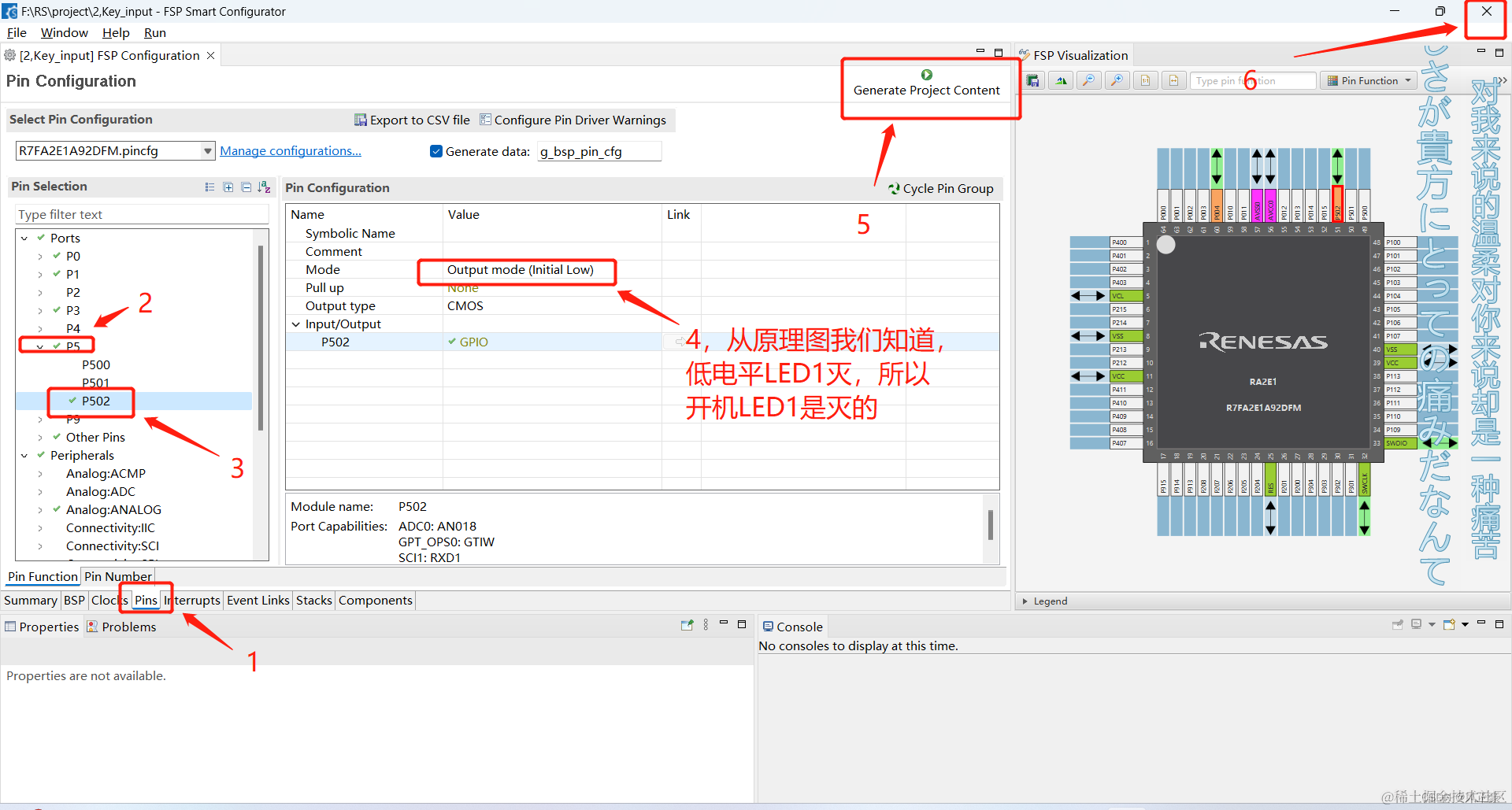The width and height of the screenshot is (1512, 810).
Task: Select Analog:ADC in Peripherals tree
Action: [101, 491]
